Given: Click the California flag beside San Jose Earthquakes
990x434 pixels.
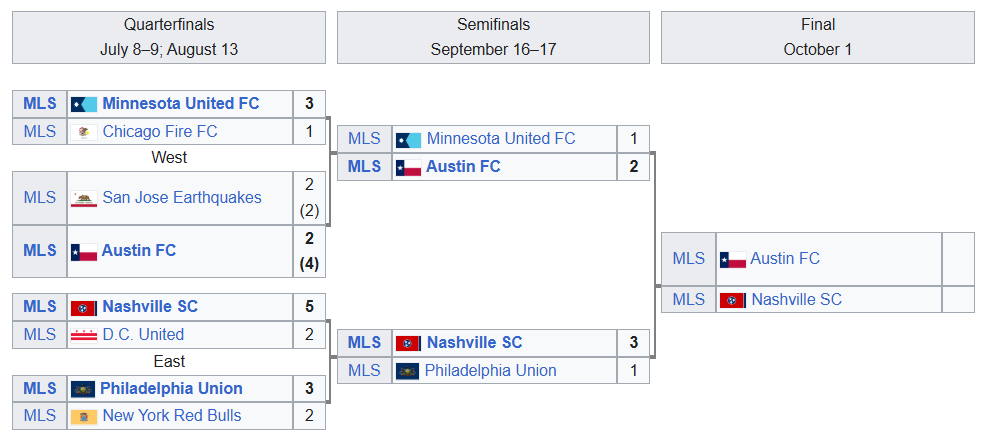Looking at the screenshot, I should 84,198.
